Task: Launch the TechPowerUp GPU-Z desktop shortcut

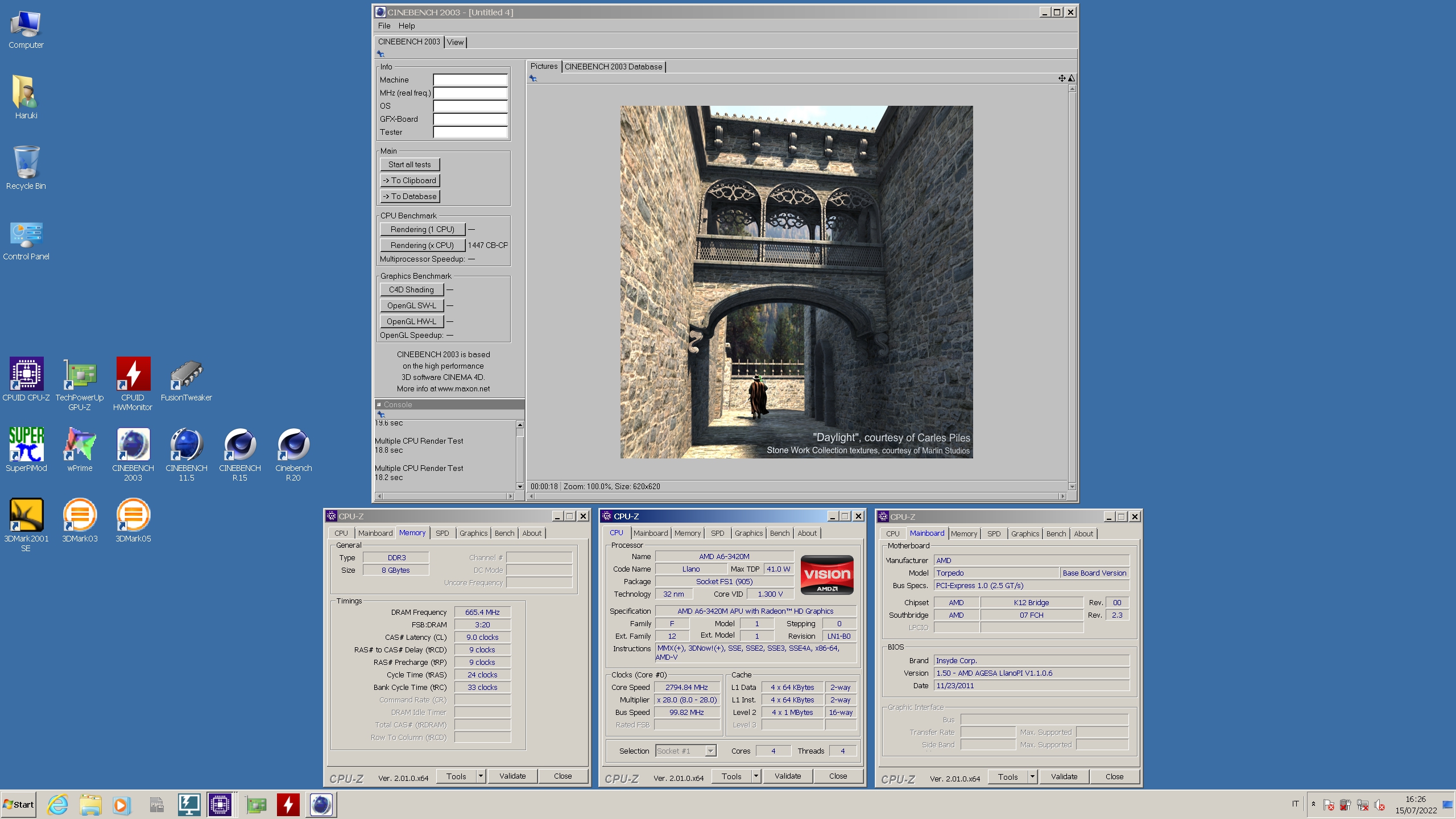Action: [x=80, y=384]
